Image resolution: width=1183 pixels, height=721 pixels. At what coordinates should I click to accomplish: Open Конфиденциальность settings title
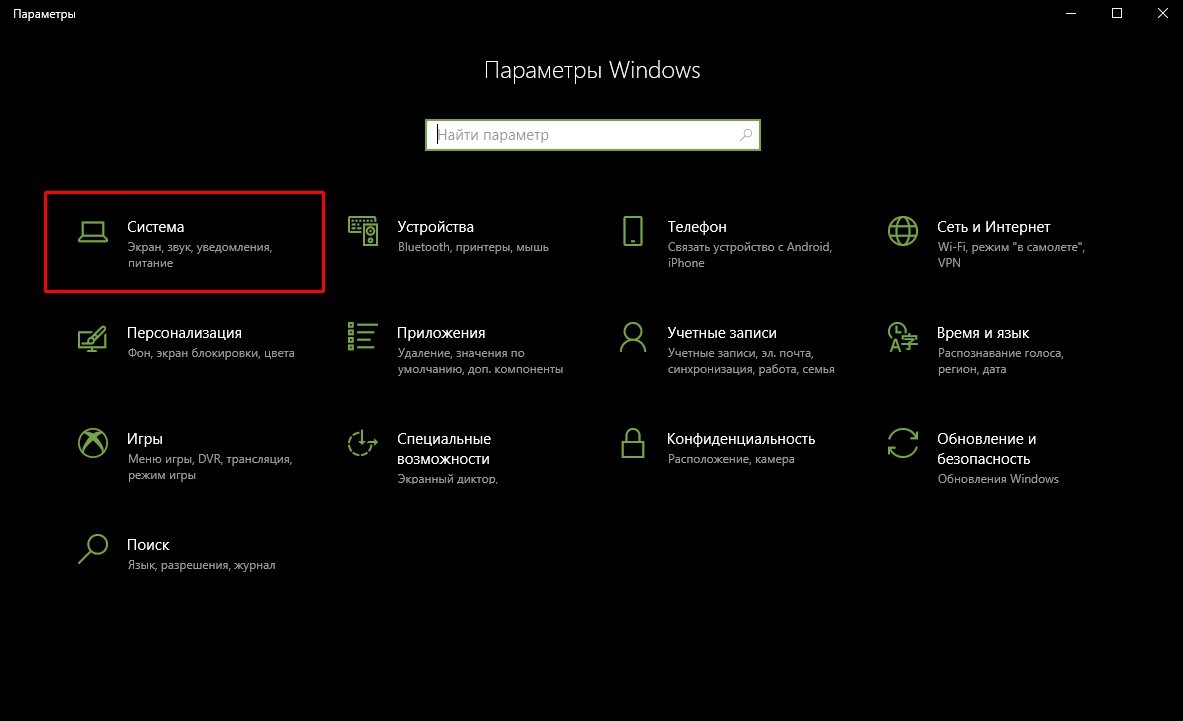[x=741, y=439]
